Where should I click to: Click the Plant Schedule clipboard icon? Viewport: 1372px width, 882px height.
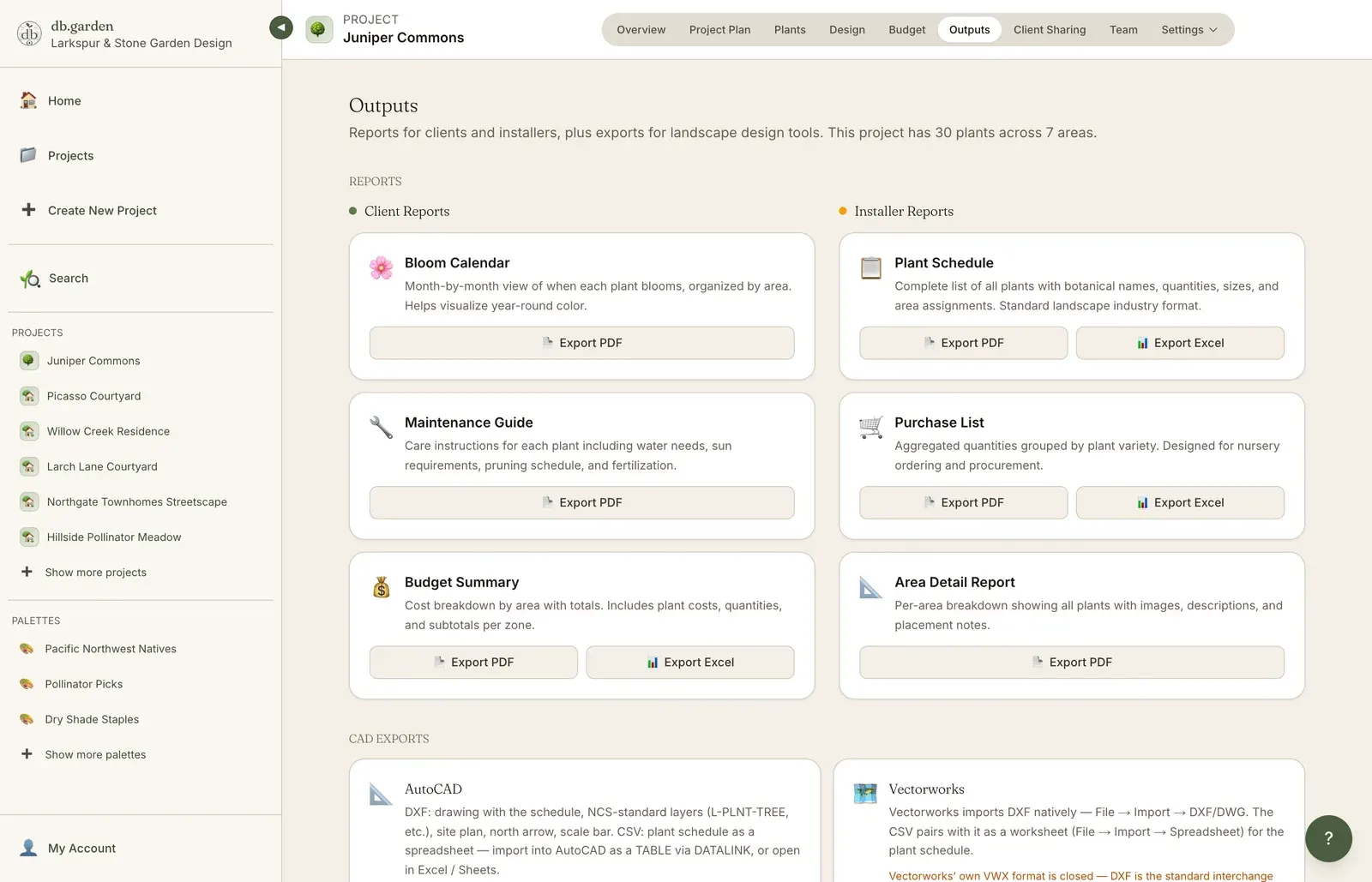[871, 267]
